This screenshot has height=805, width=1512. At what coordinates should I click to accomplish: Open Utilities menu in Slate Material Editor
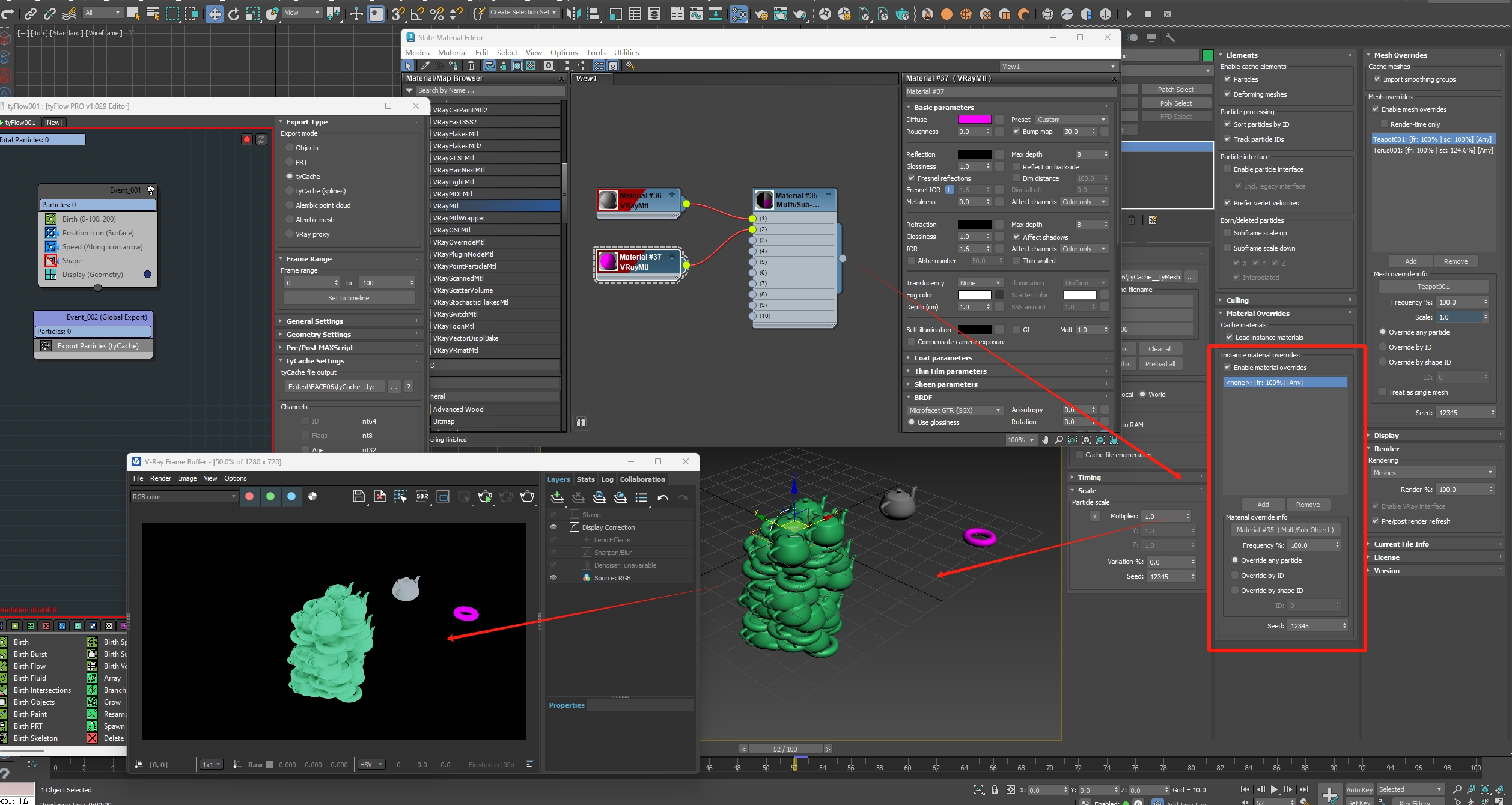tap(626, 53)
